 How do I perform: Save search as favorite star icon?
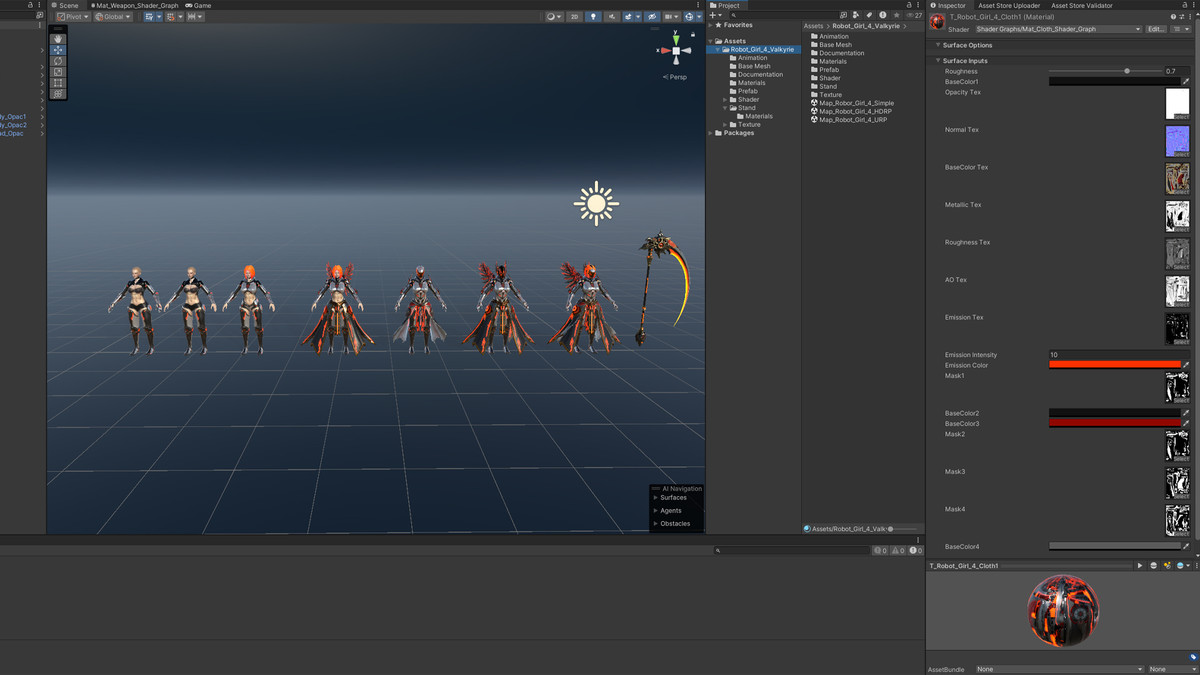pos(896,16)
